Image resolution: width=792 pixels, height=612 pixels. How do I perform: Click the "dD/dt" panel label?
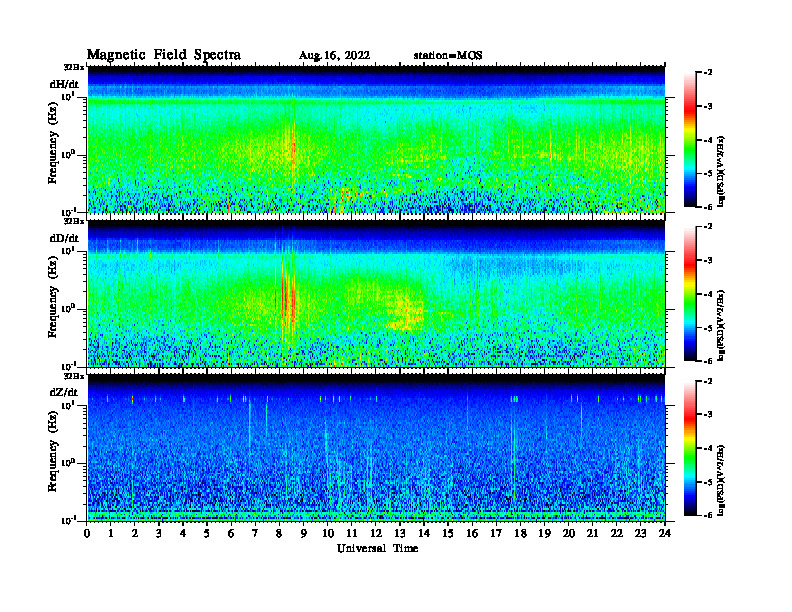click(64, 238)
